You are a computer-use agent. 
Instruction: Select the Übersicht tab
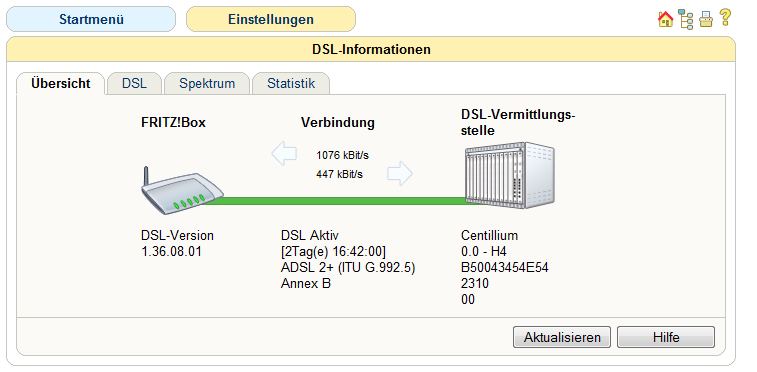[x=60, y=83]
